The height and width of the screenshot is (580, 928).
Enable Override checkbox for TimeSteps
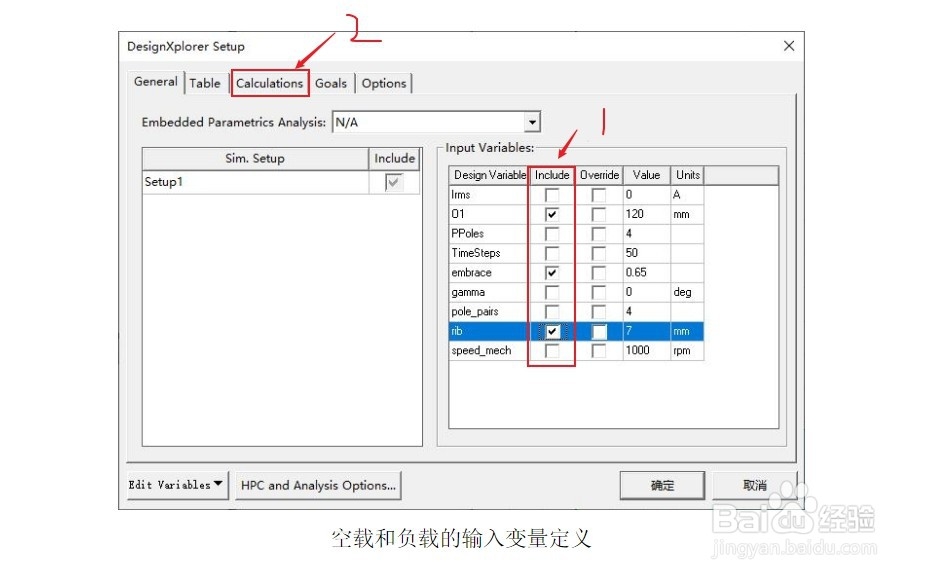point(599,253)
